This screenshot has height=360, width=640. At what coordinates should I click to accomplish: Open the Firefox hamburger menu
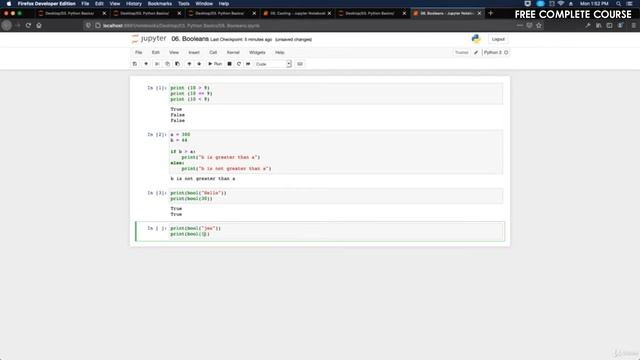(633, 25)
